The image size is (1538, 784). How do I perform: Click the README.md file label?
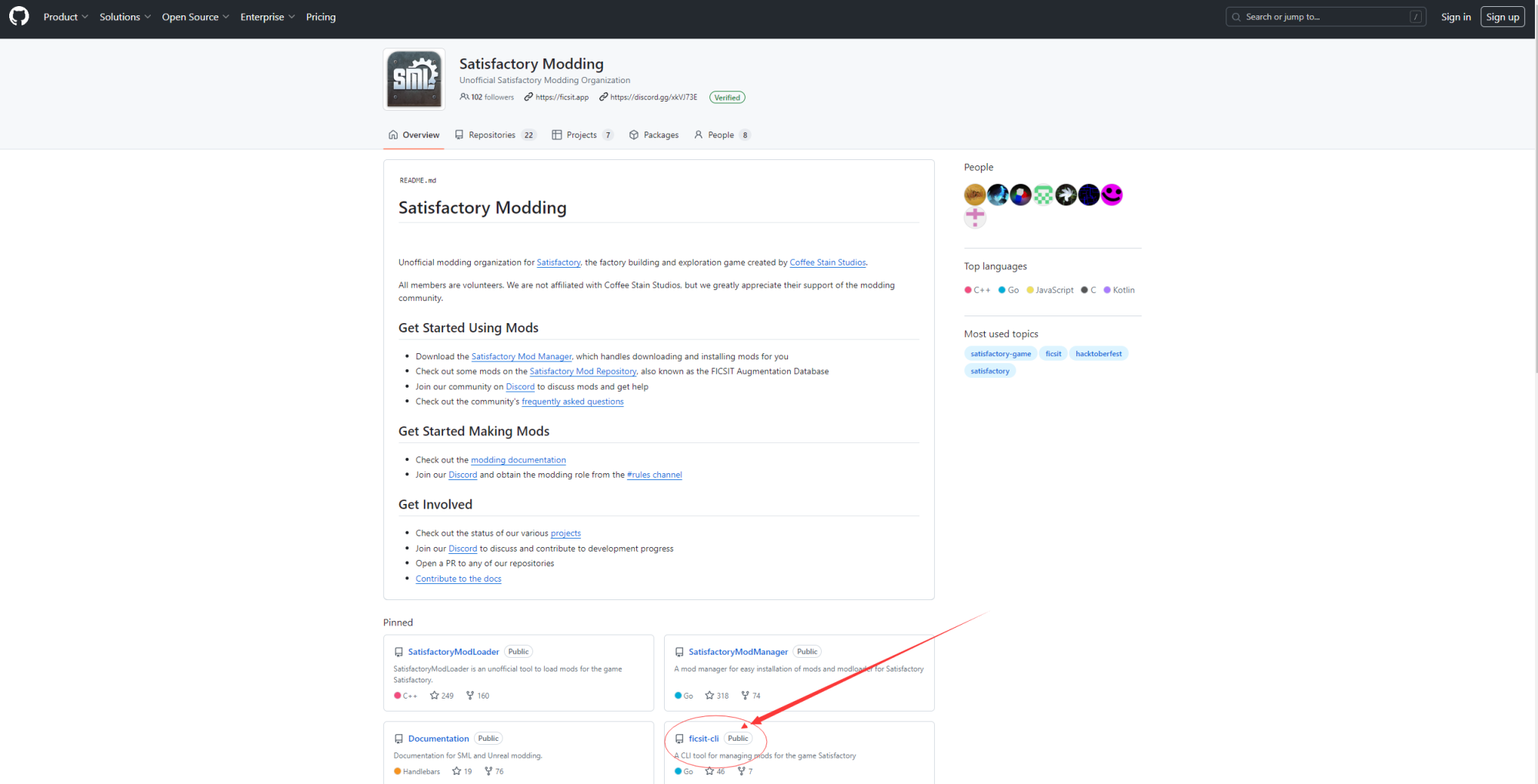tap(418, 181)
